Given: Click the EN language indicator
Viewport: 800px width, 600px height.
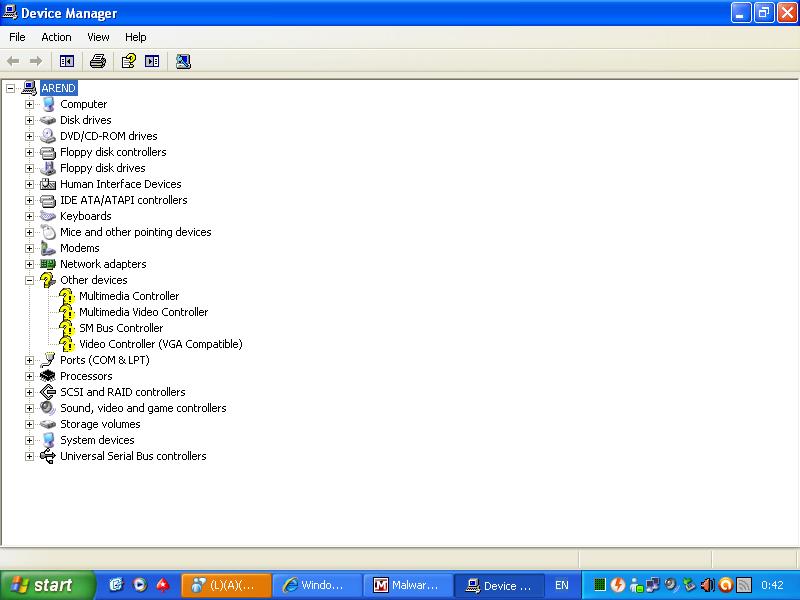Looking at the screenshot, I should [x=562, y=585].
